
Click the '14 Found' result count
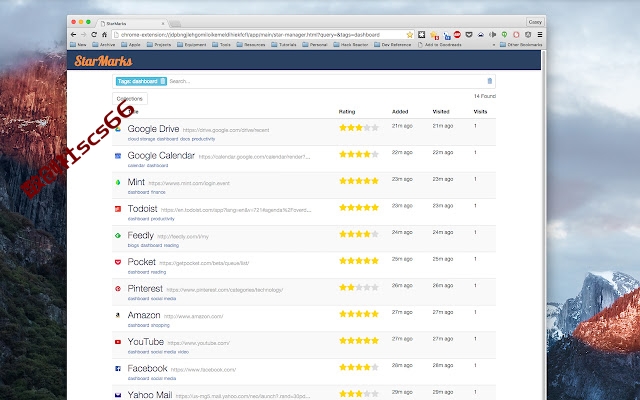coord(484,96)
